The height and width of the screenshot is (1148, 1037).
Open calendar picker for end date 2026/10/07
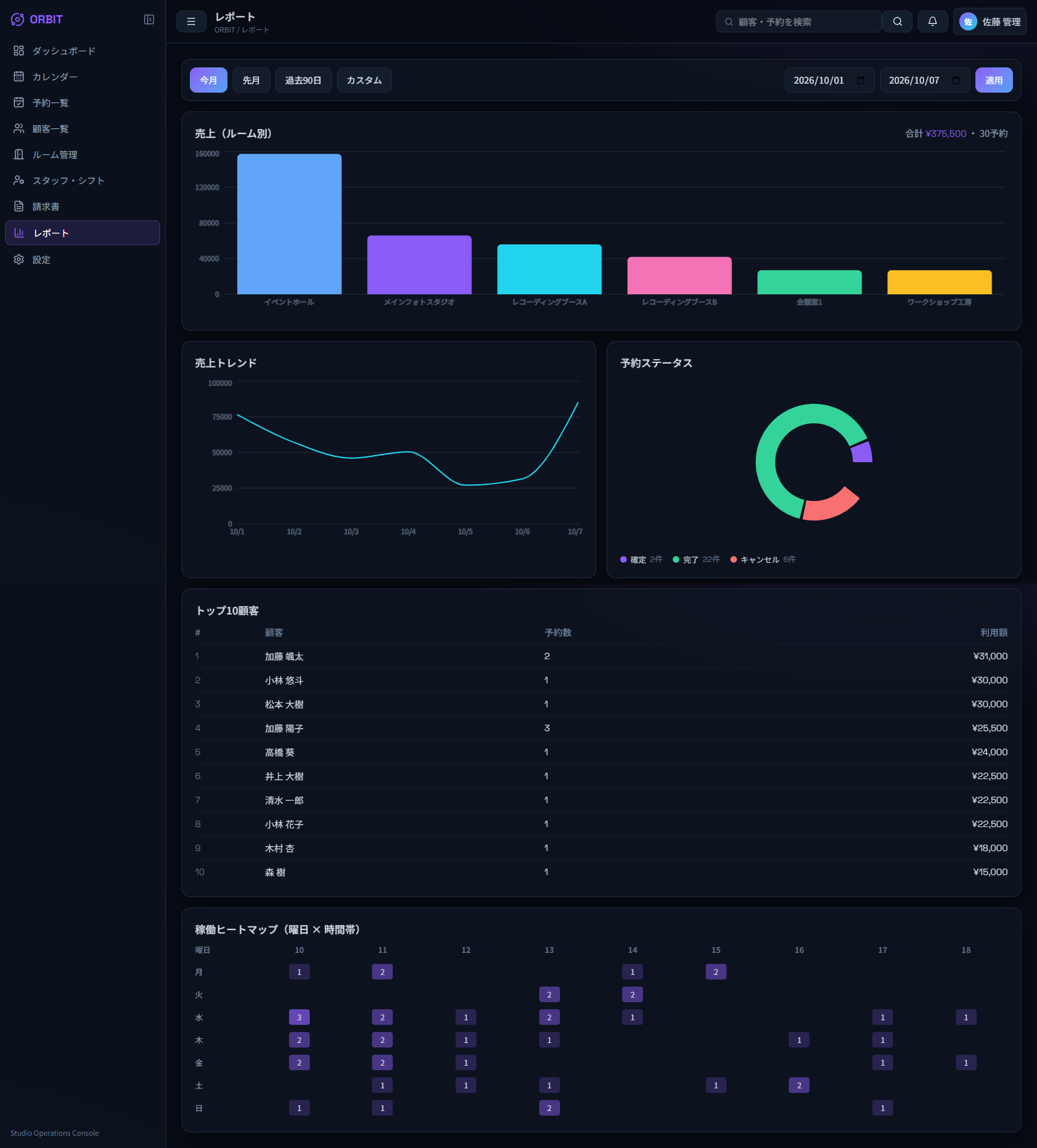coord(956,80)
